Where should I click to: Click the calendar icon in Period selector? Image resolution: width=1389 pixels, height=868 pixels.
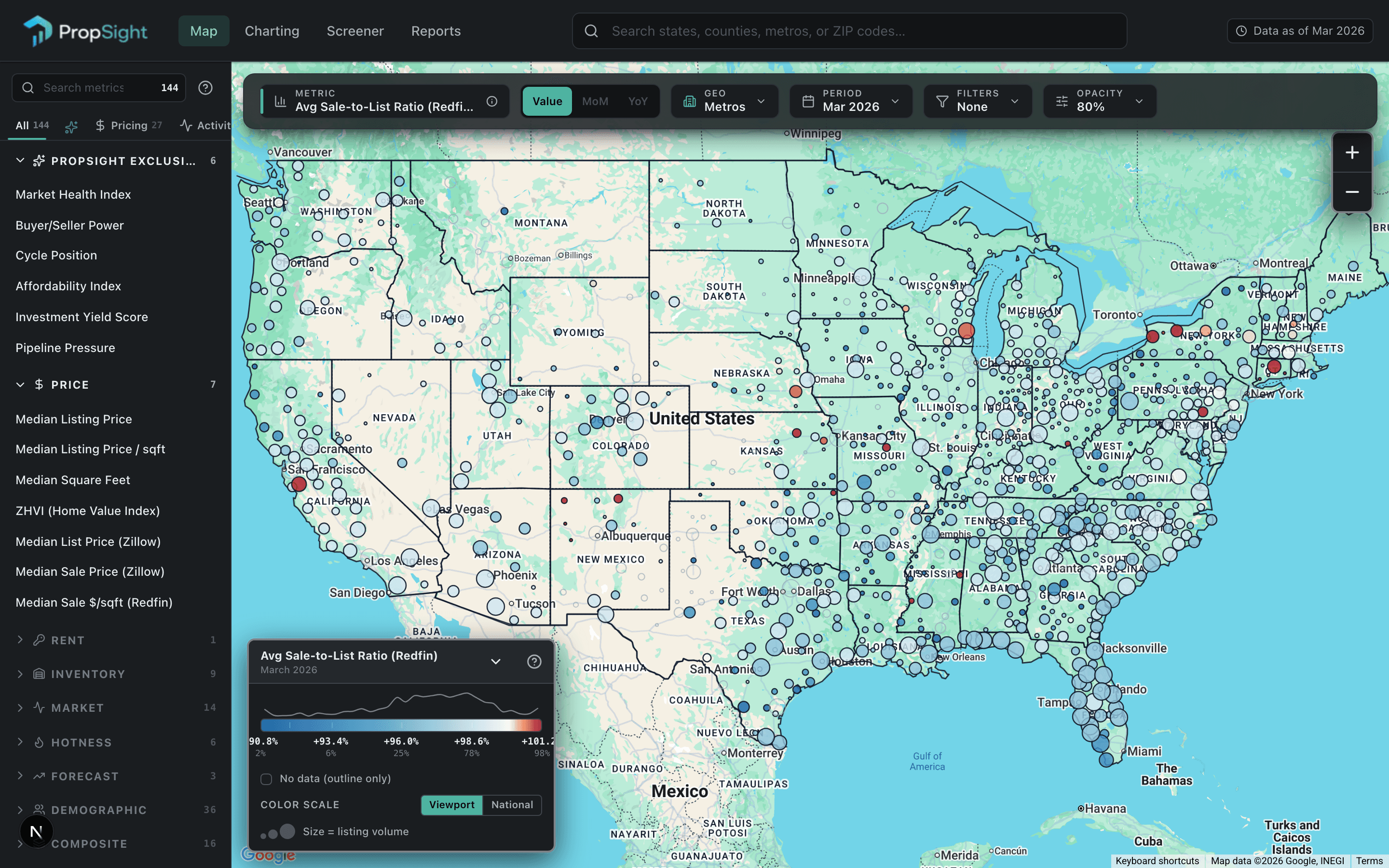coord(807,101)
